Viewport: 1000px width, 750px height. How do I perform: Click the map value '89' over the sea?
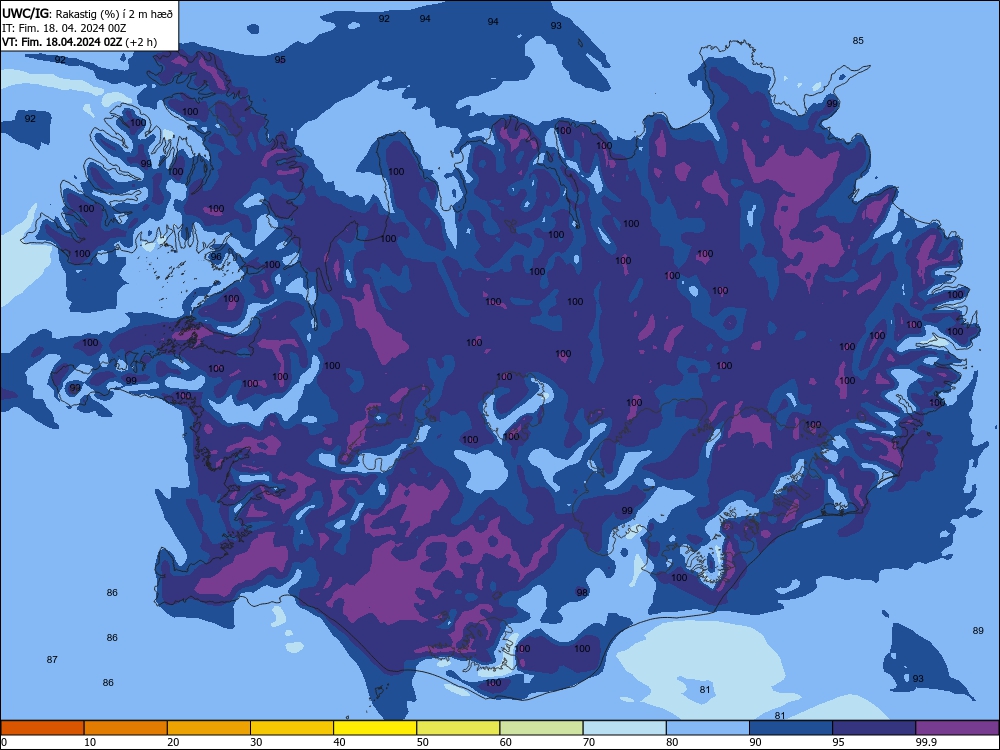pyautogui.click(x=978, y=631)
